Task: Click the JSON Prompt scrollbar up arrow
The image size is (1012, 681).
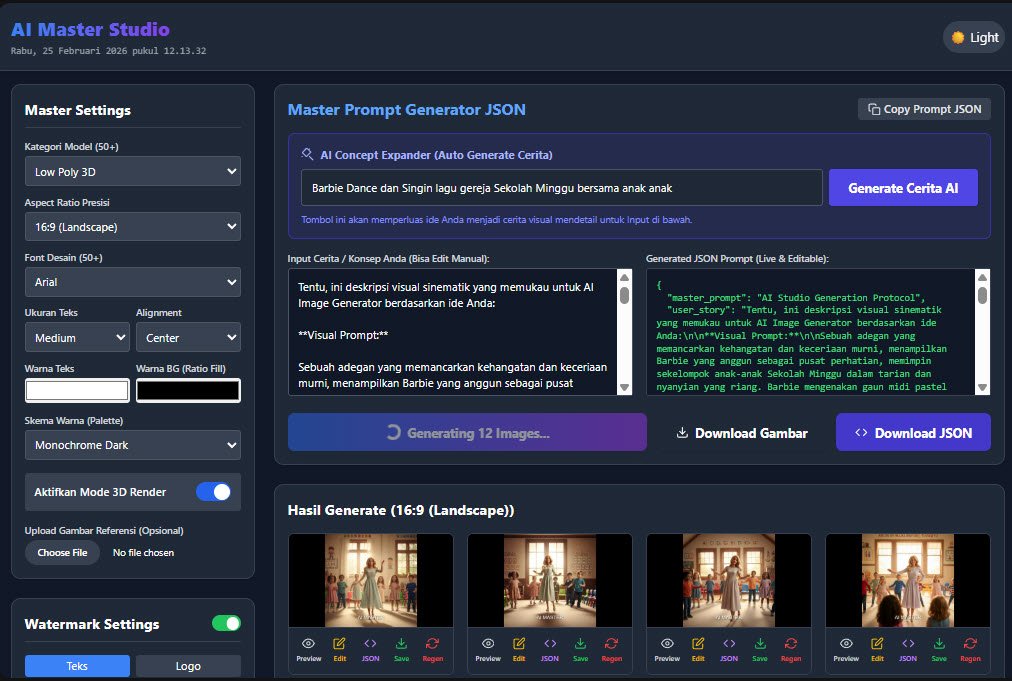Action: (982, 278)
